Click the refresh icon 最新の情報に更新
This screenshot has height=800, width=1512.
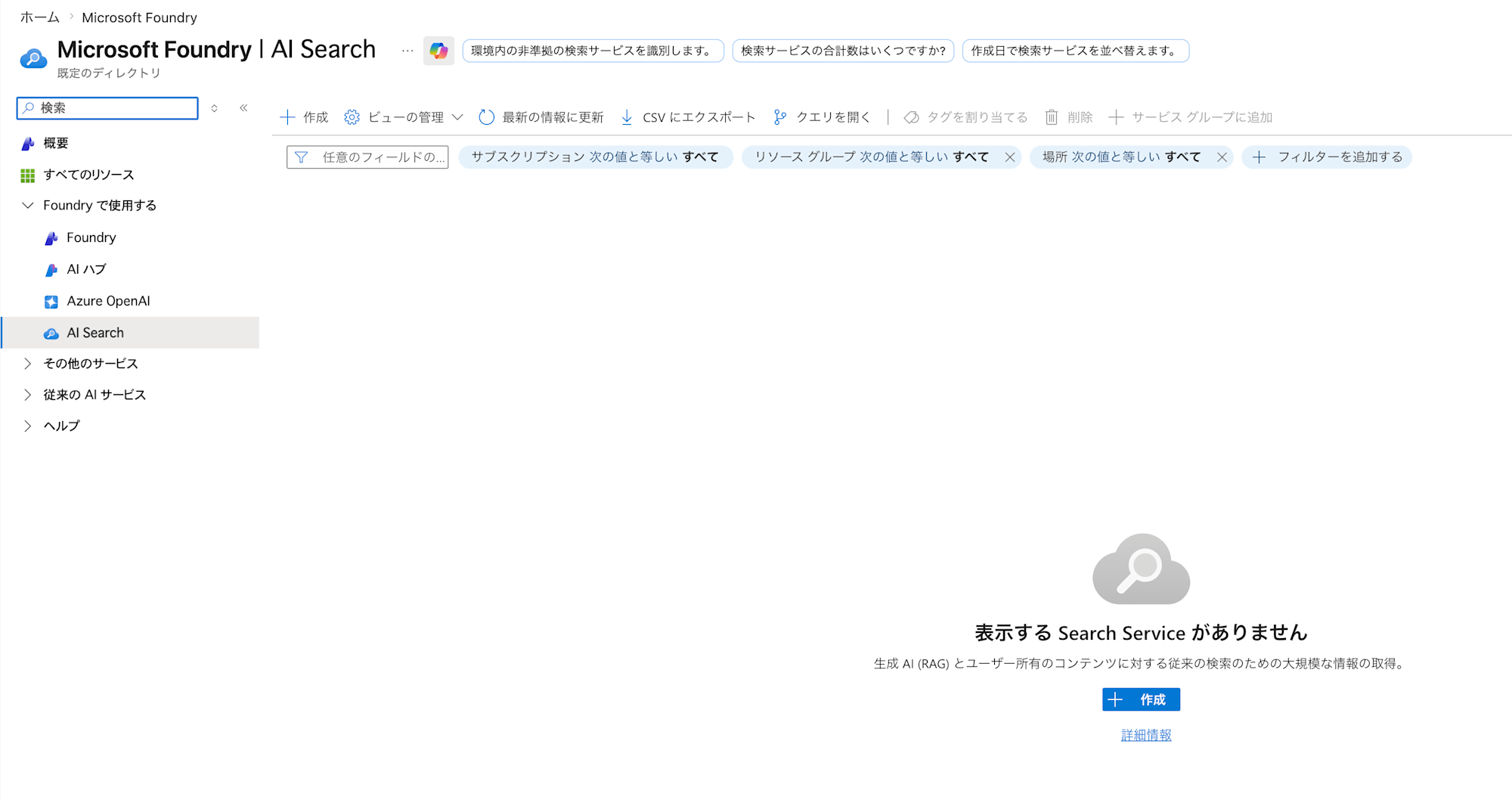pos(487,117)
